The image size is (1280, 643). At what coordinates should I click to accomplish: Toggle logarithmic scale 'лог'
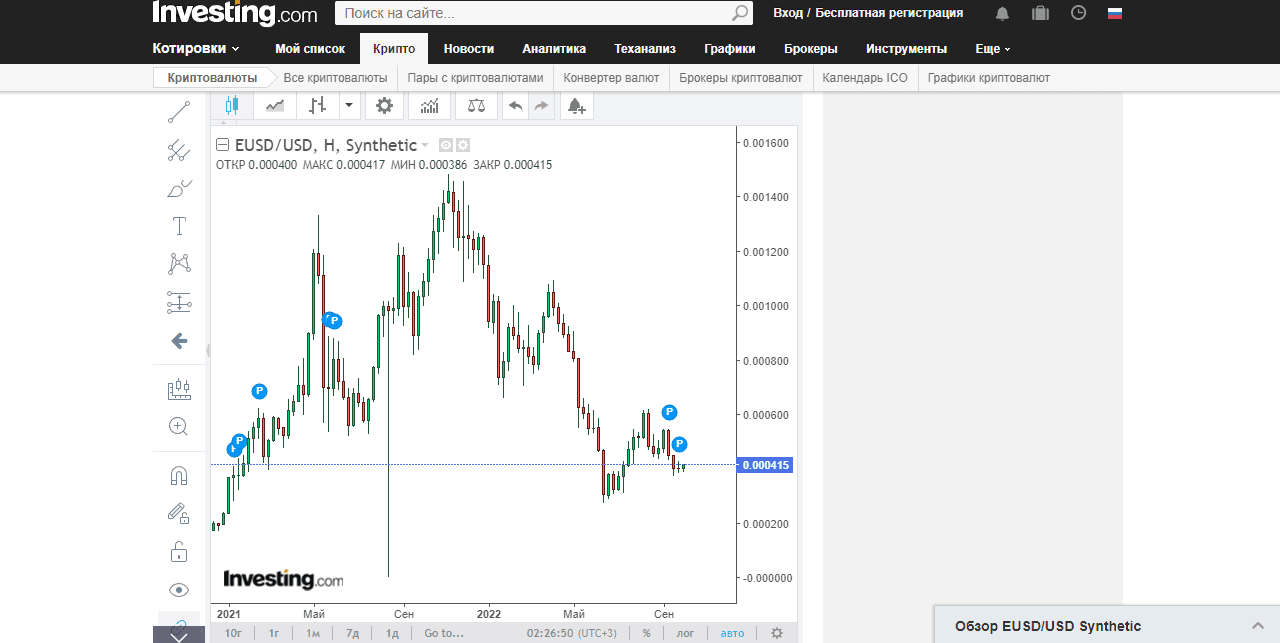tap(685, 633)
